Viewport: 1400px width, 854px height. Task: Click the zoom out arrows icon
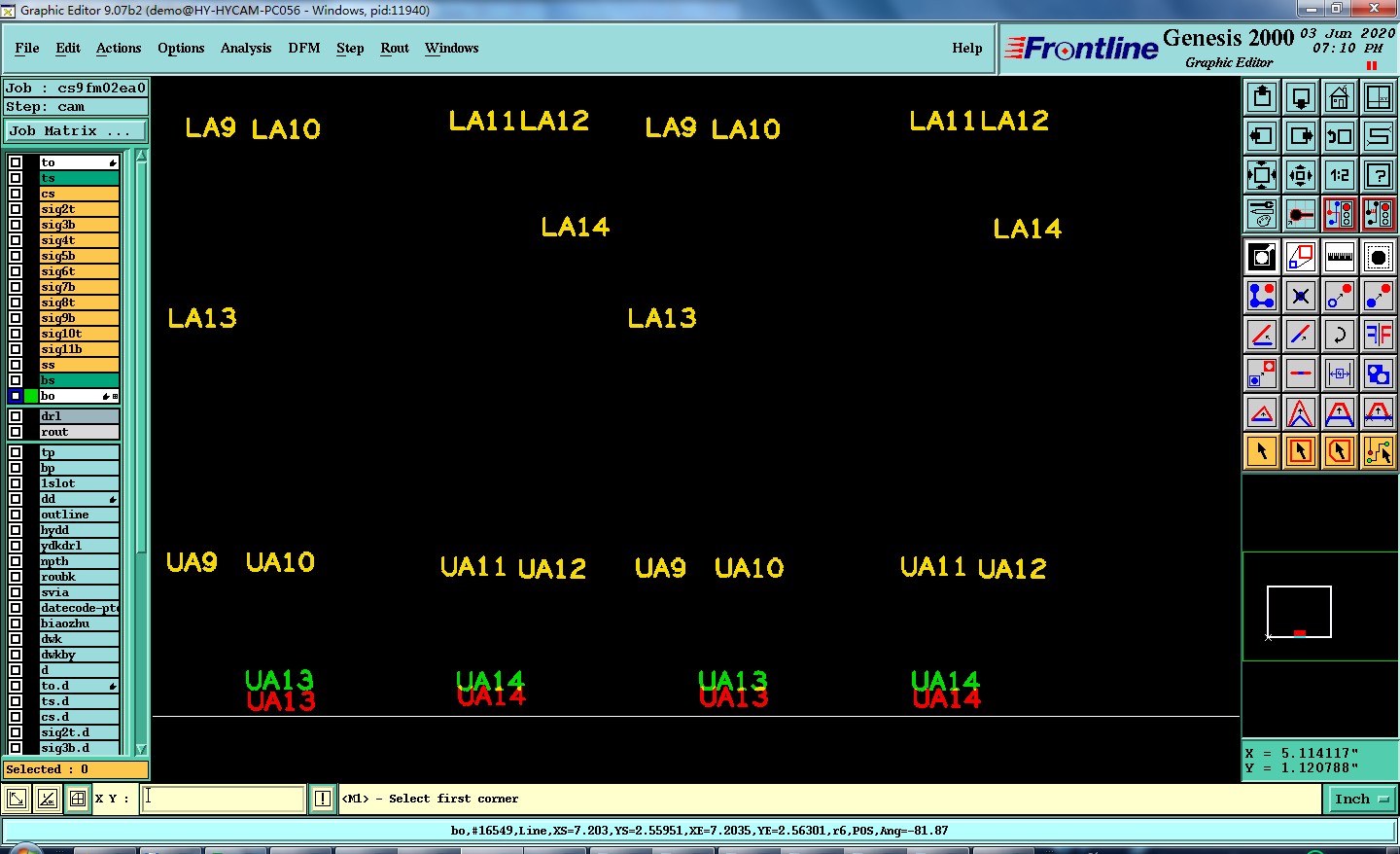point(1301,175)
